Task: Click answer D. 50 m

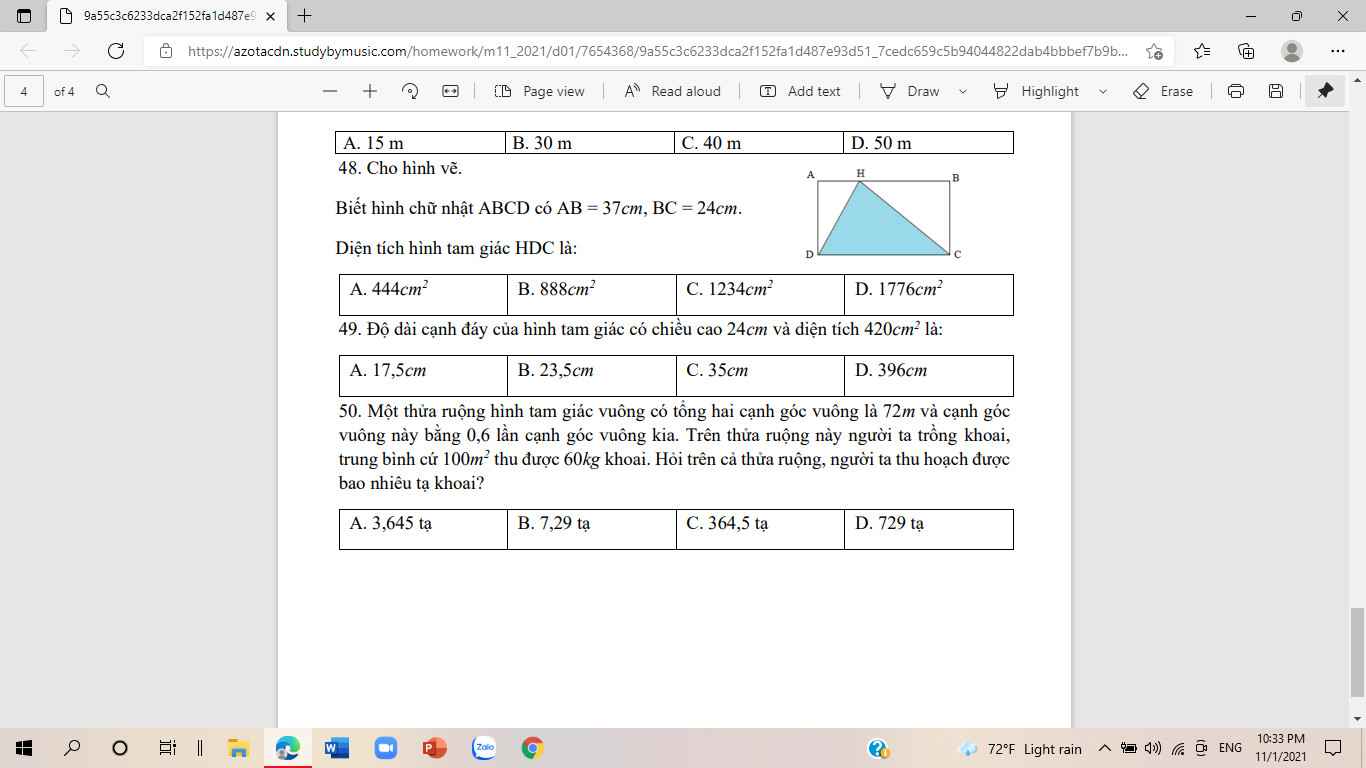Action: click(928, 143)
